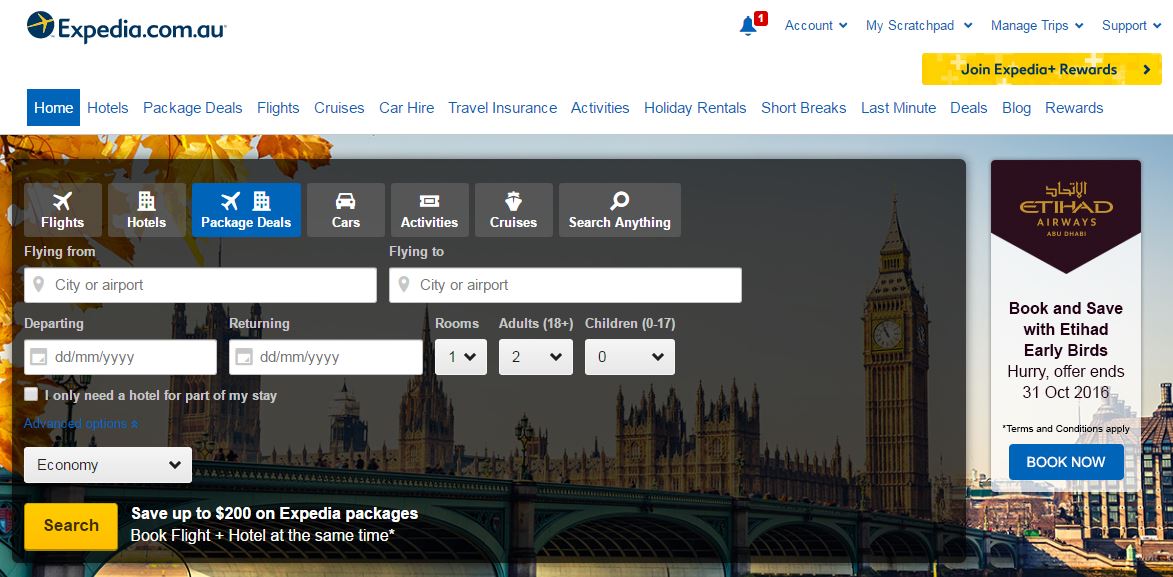Select the Cruises ship icon tab

[513, 210]
